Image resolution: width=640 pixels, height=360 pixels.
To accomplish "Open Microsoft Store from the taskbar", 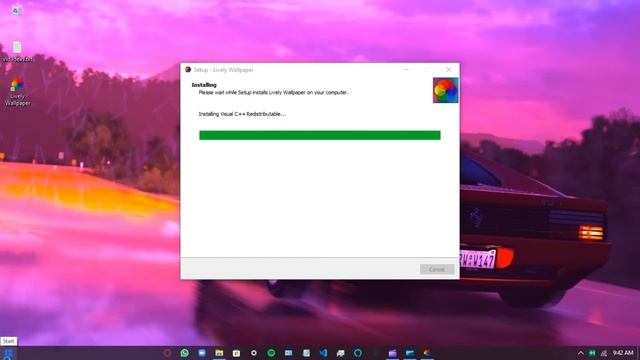I will [x=236, y=353].
